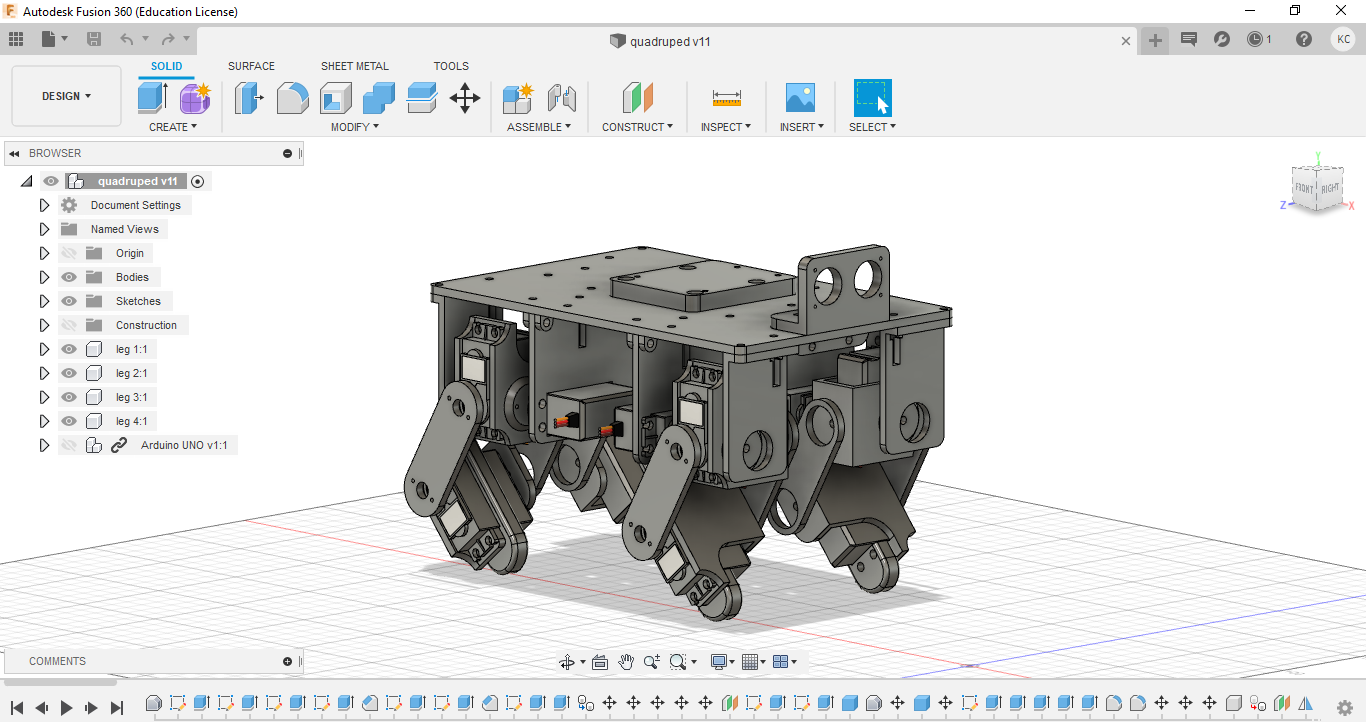1366x722 pixels.
Task: Open Display Settings in the view bar
Action: click(719, 661)
